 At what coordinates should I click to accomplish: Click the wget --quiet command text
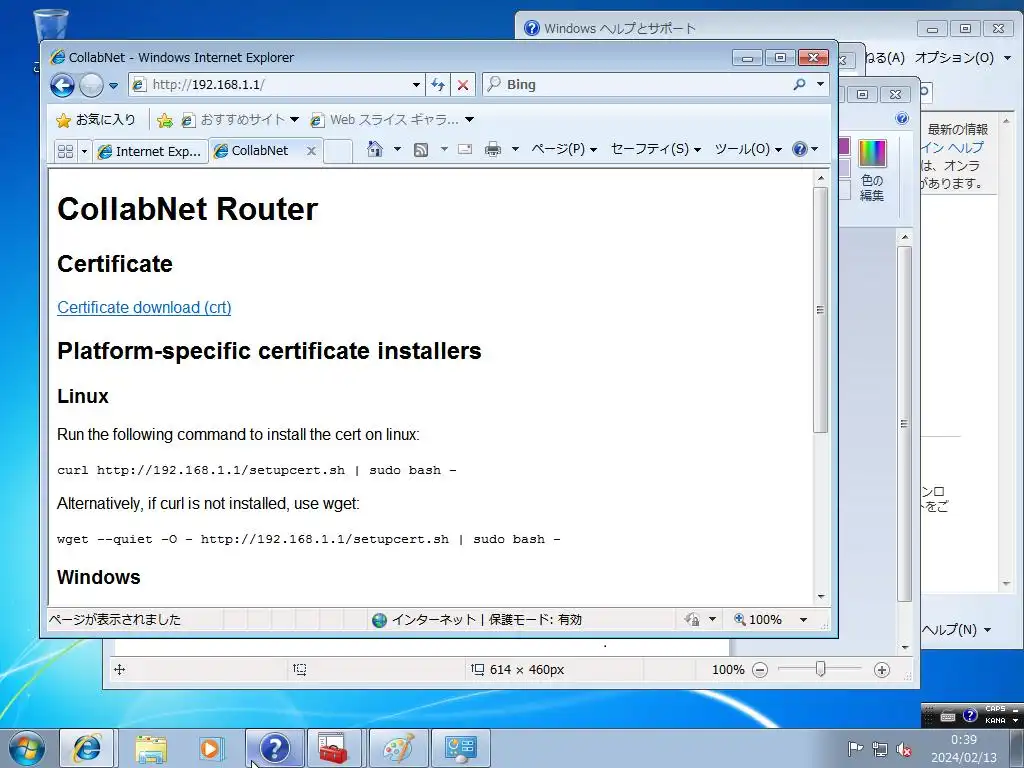308,539
